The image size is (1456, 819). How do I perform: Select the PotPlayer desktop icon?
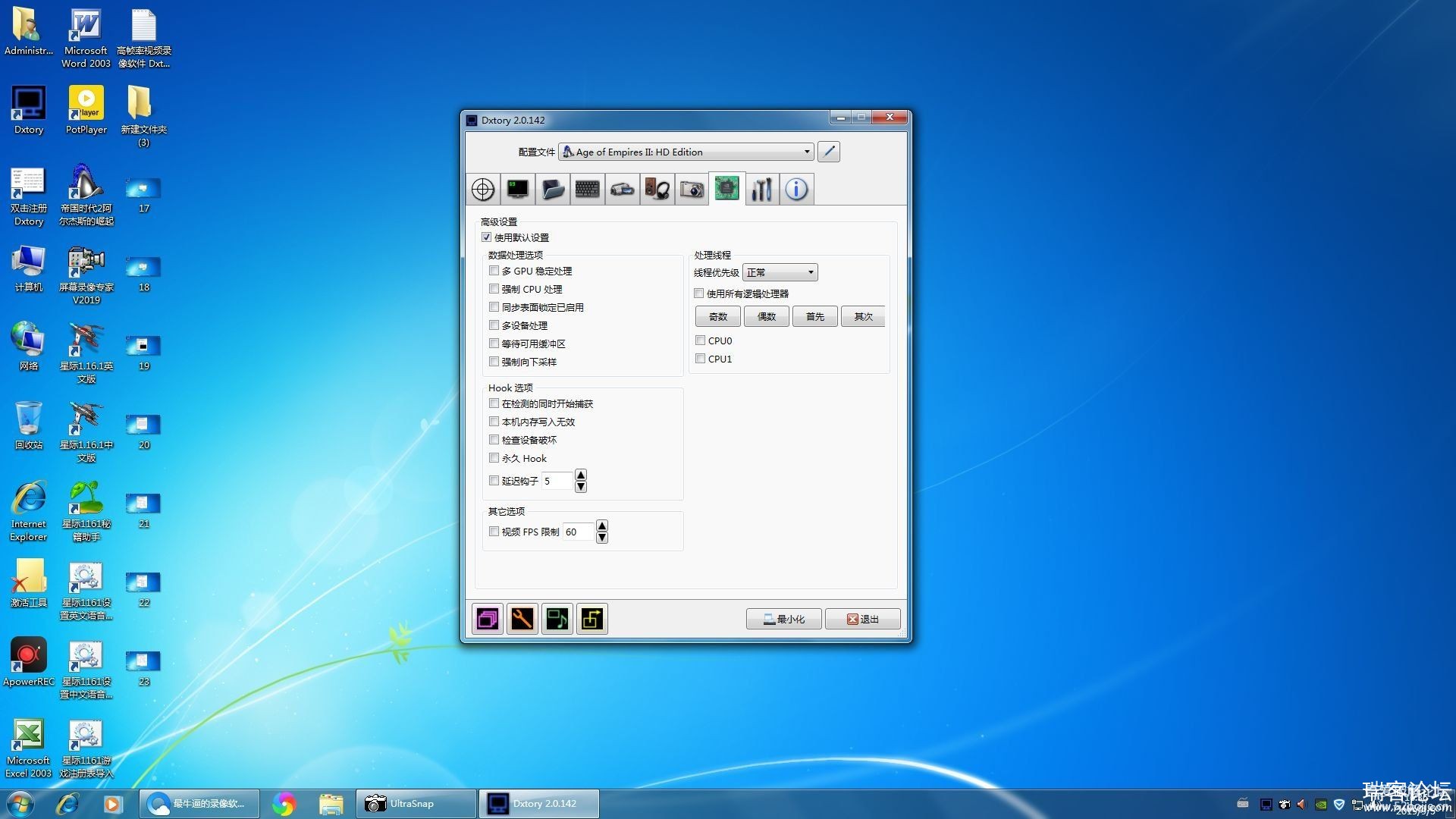tap(86, 111)
